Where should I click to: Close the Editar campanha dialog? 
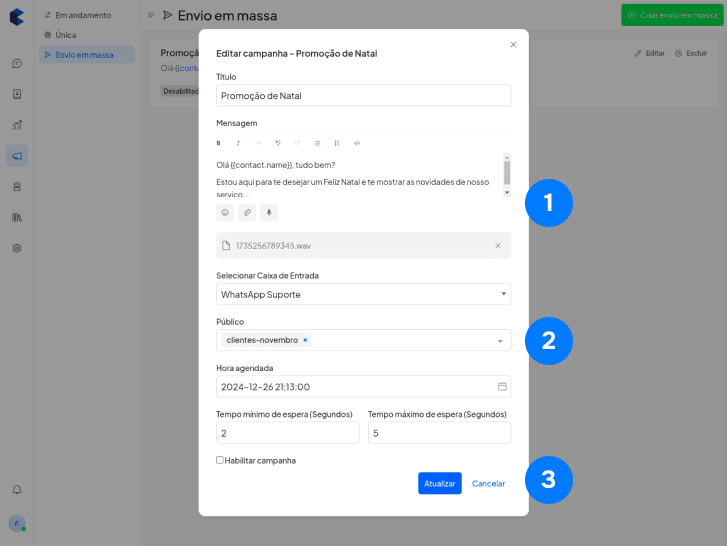(514, 45)
